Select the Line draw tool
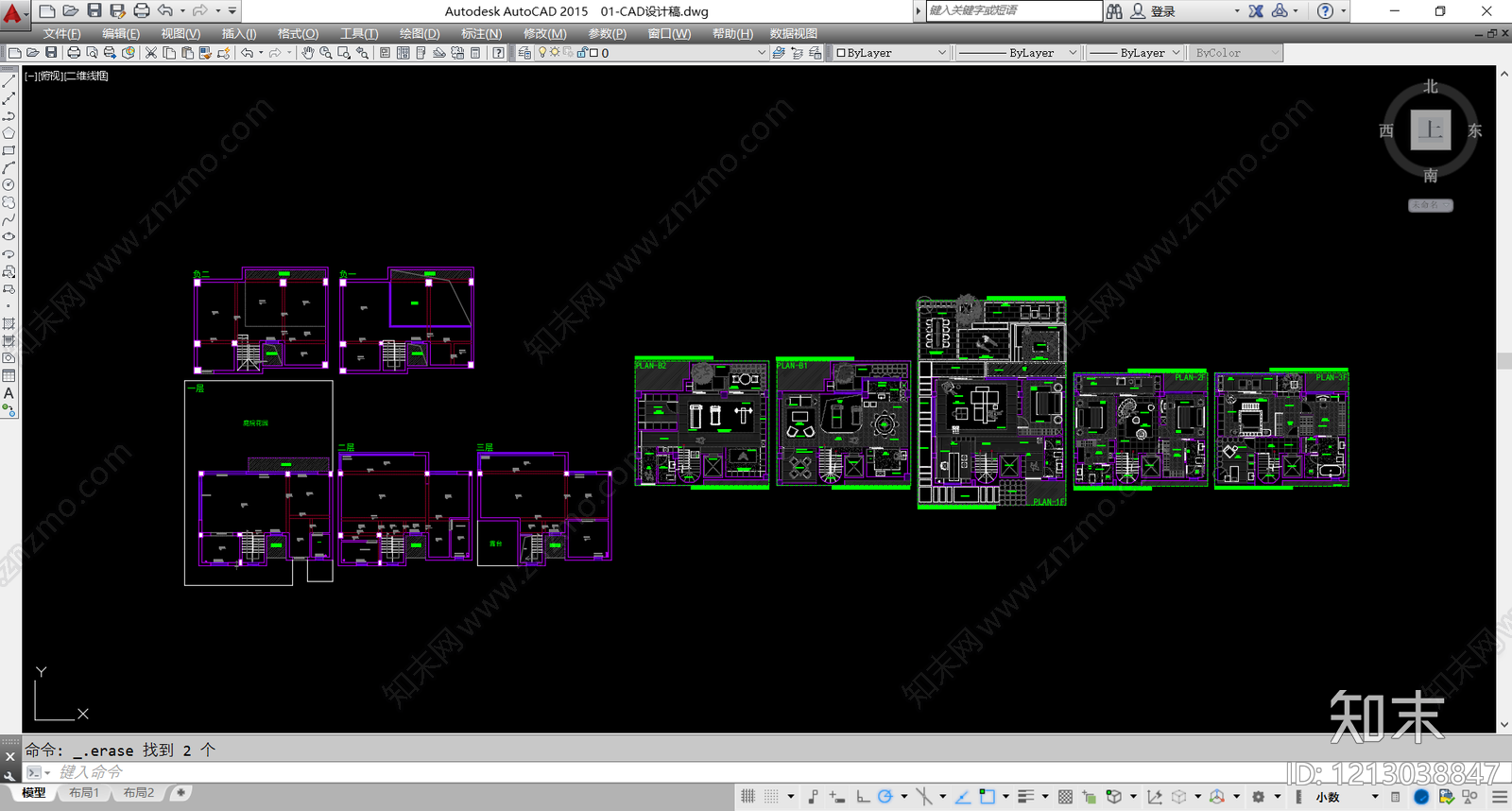The height and width of the screenshot is (811, 1512). pyautogui.click(x=9, y=81)
